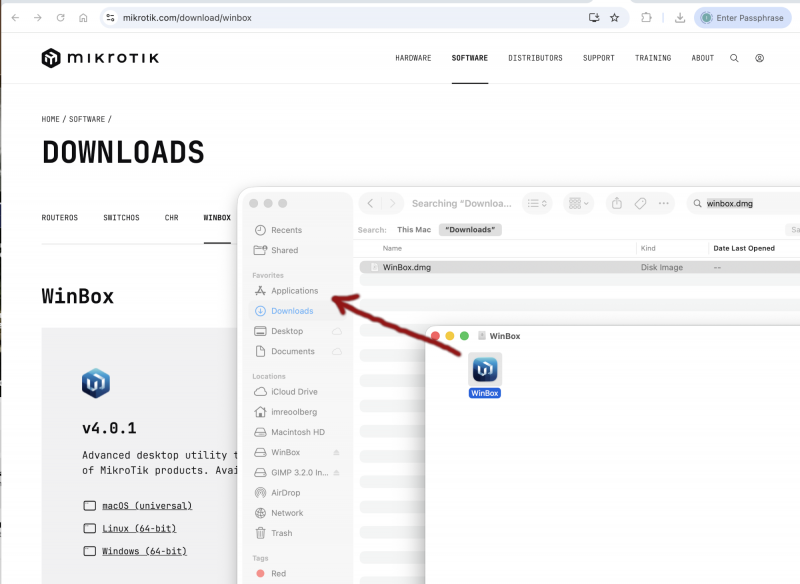The width and height of the screenshot is (800, 584).
Task: Open the browser downloads icon
Action: tap(680, 18)
